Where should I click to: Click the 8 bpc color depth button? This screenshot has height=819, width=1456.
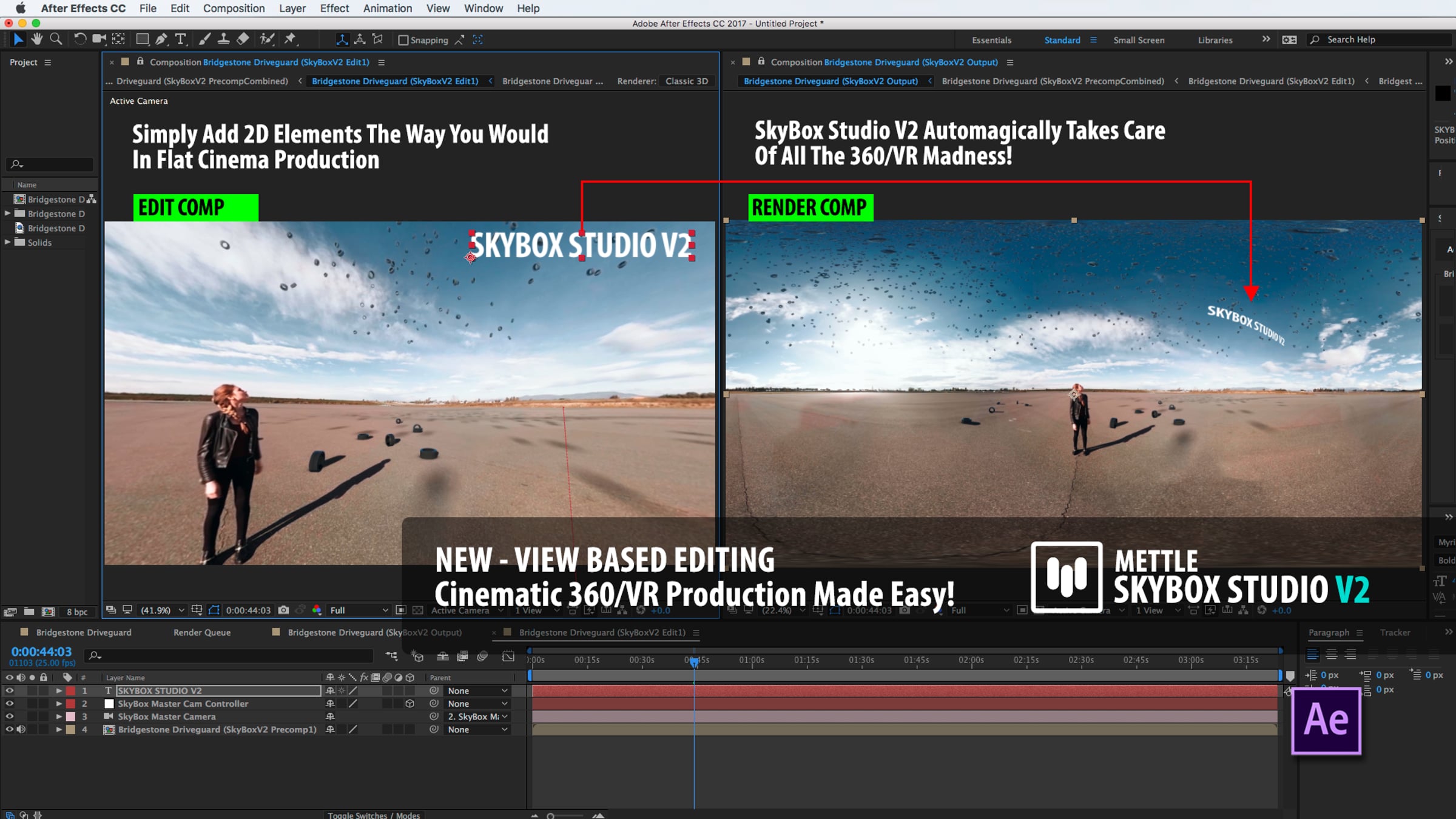point(77,612)
